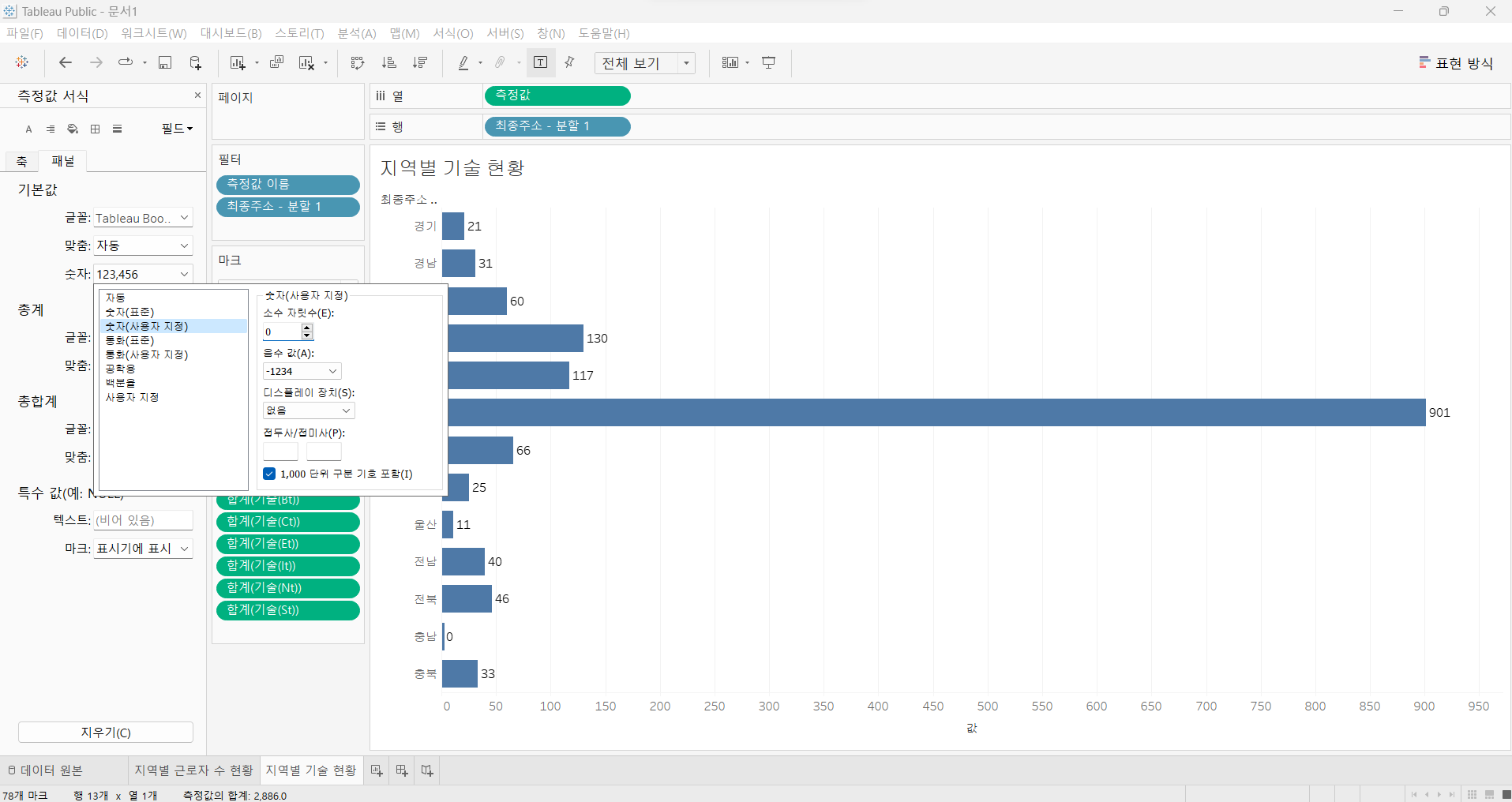Screen dimensions: 1512x802
Task: Expand the 음수 값 -1234 dropdown
Action: [x=302, y=371]
